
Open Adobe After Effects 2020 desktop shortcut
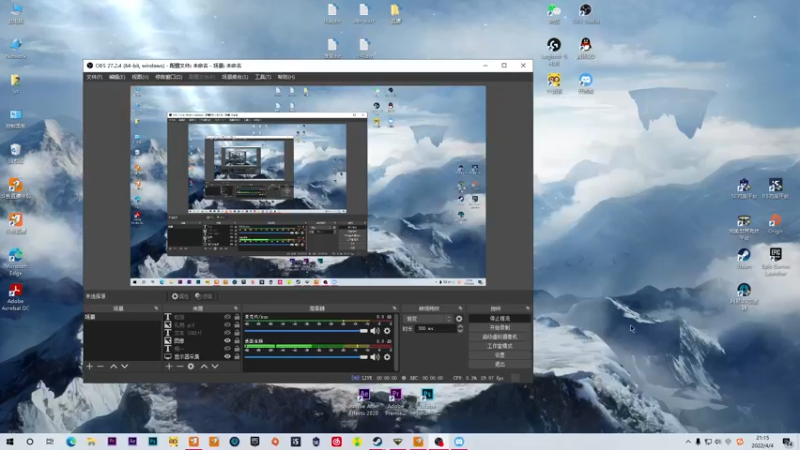click(x=364, y=402)
